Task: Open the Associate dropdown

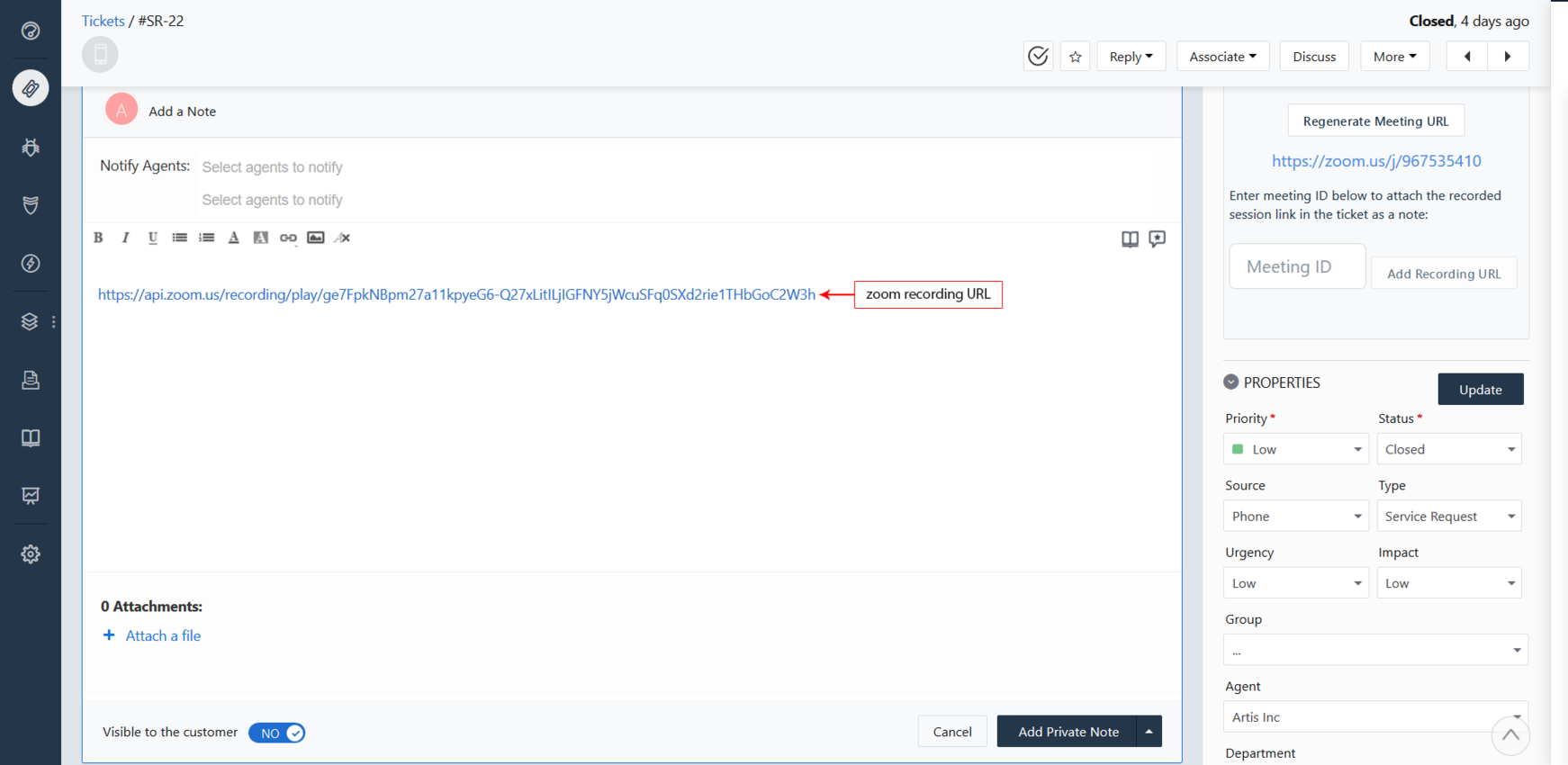Action: click(x=1222, y=56)
